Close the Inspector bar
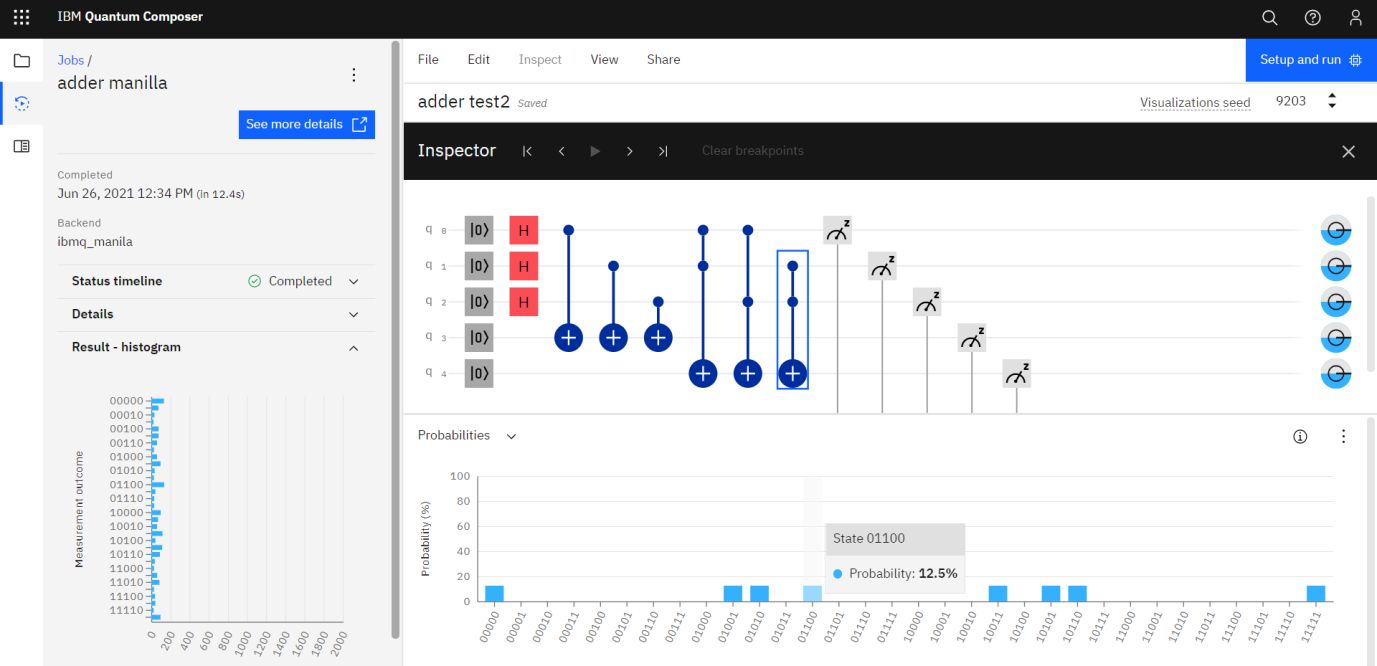The height and width of the screenshot is (666, 1377). point(1348,151)
